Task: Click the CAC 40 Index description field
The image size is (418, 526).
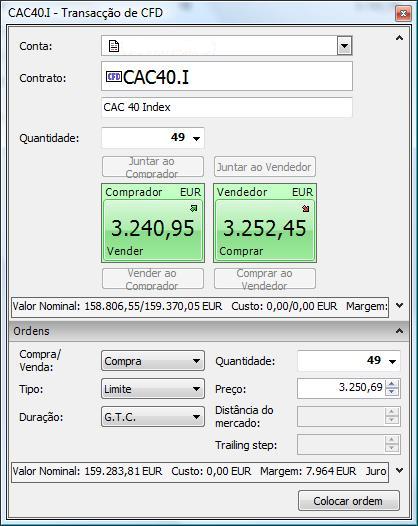Action: 227,107
